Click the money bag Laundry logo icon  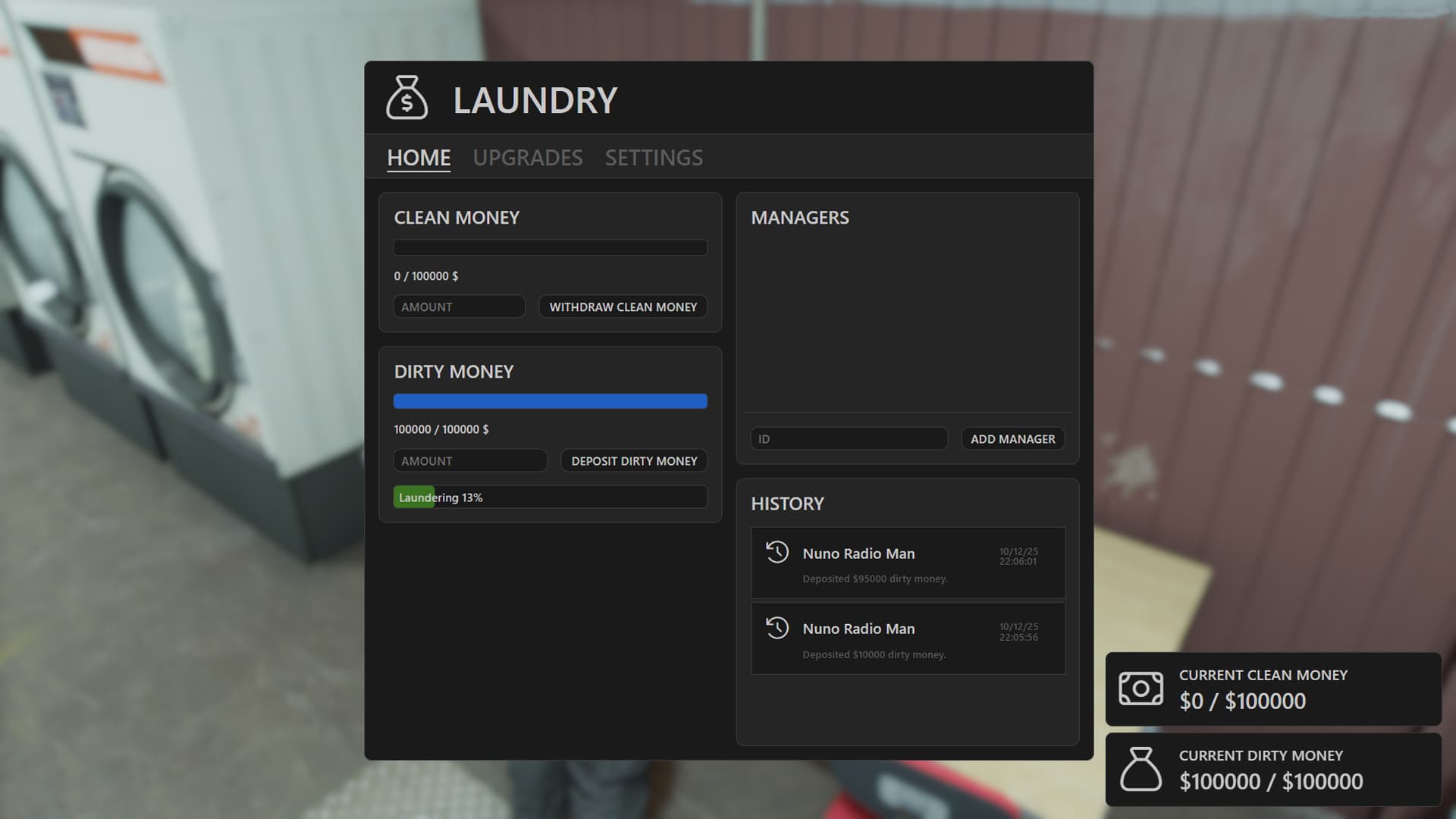point(406,98)
